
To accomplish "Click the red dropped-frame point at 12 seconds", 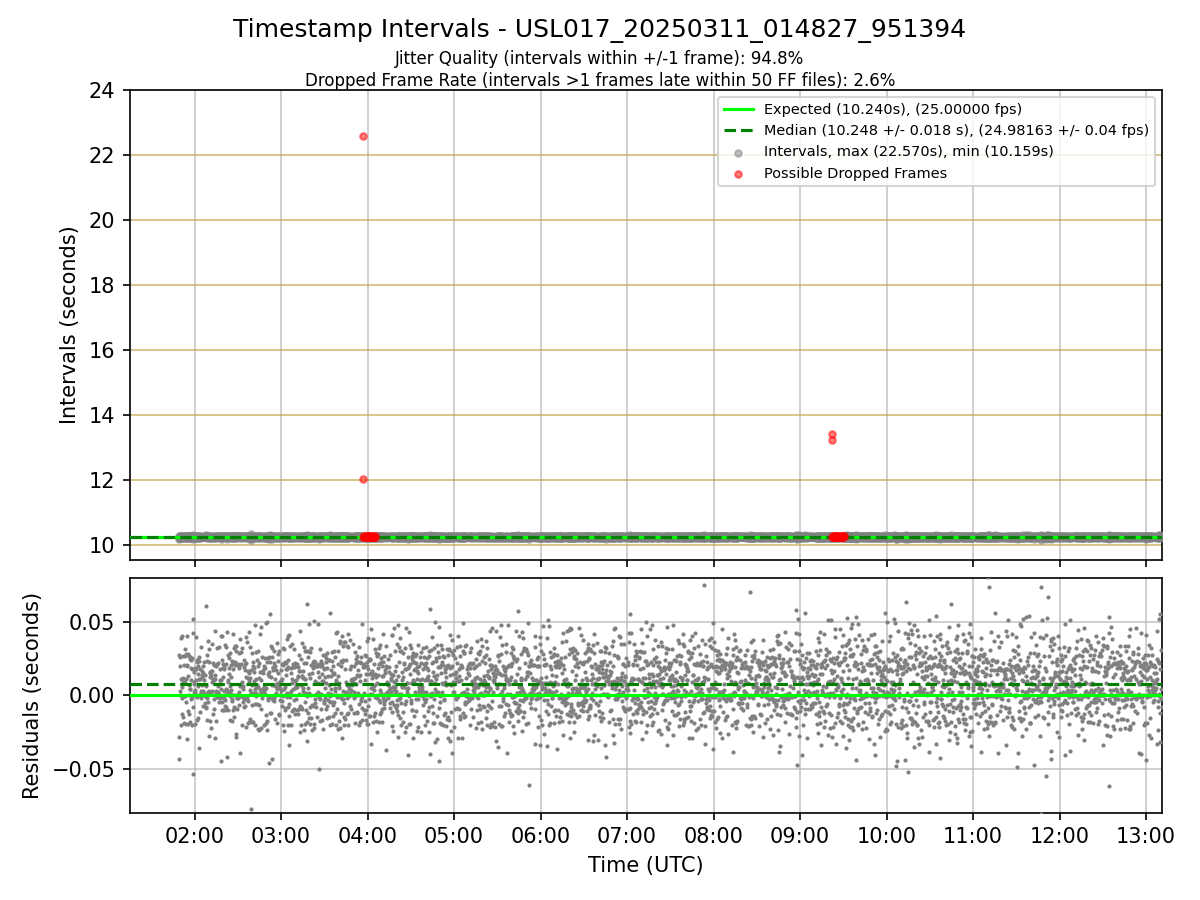I will [x=363, y=479].
